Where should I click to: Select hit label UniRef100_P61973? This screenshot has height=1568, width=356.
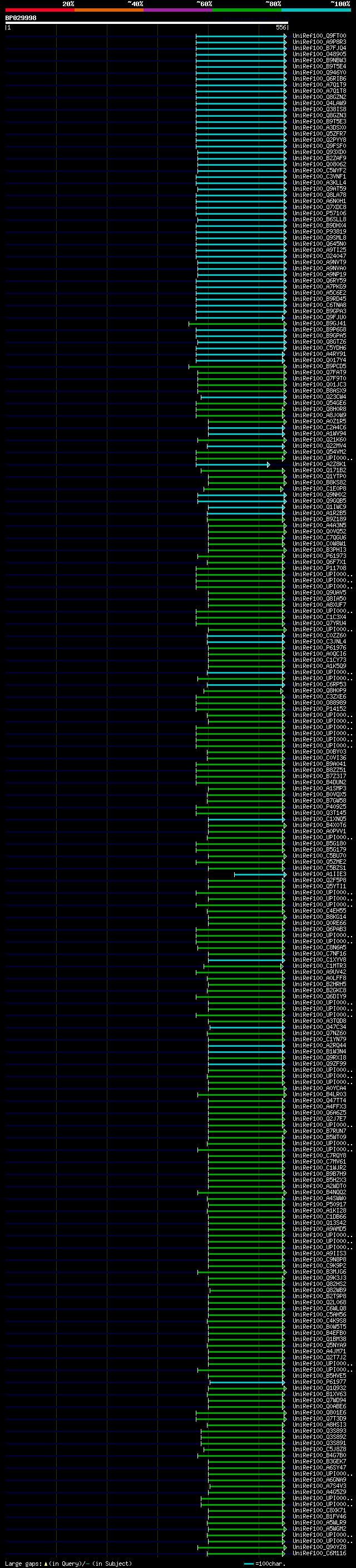[x=319, y=556]
